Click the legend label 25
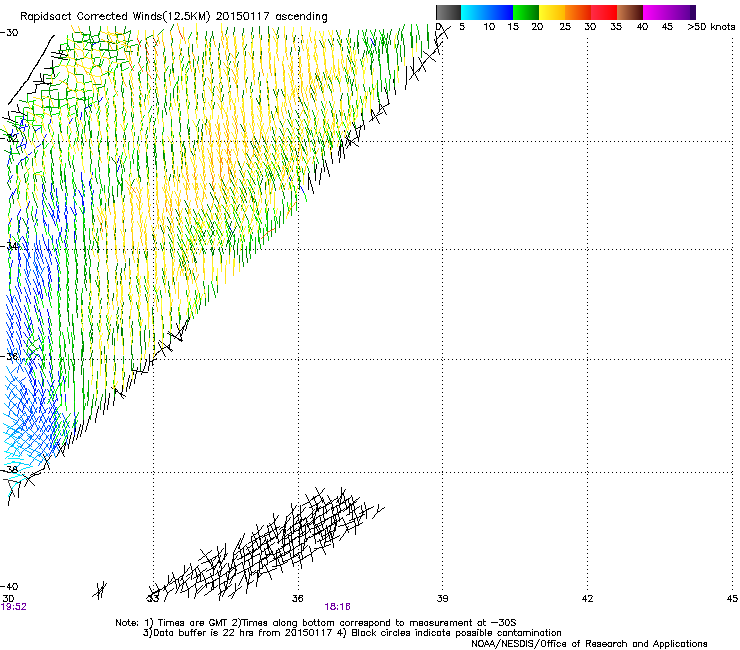 tap(565, 27)
